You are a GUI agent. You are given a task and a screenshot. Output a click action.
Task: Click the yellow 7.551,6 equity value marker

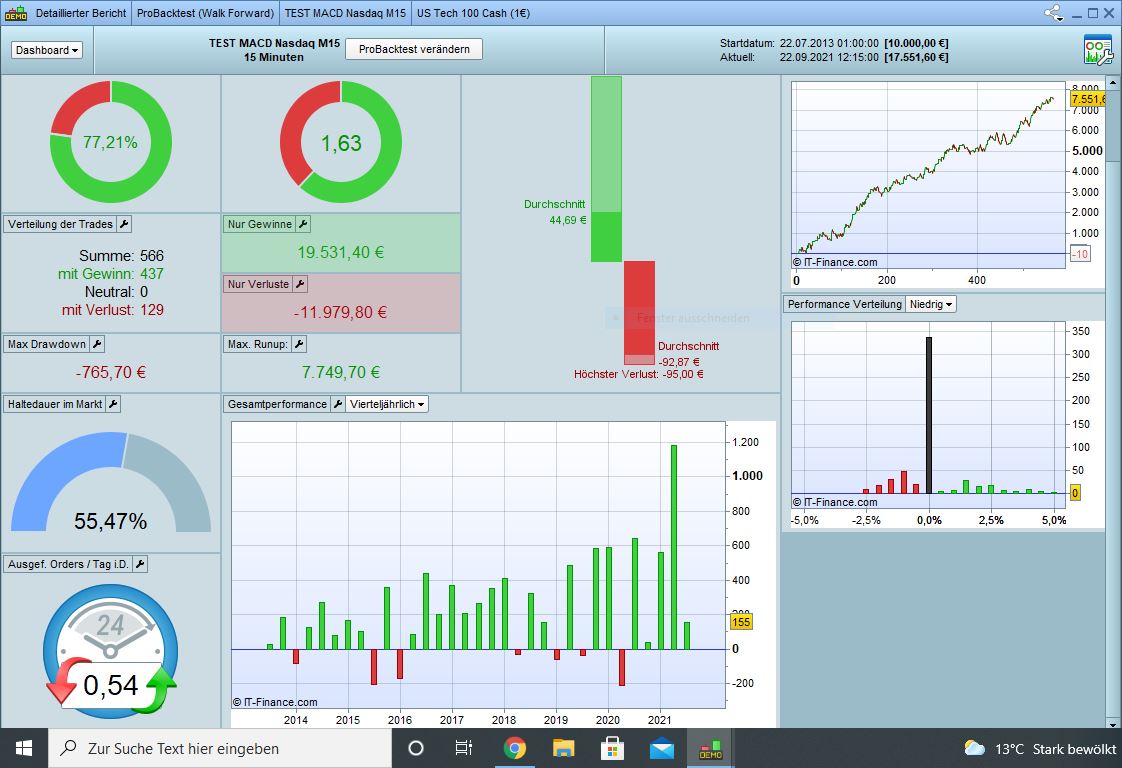pos(1088,99)
